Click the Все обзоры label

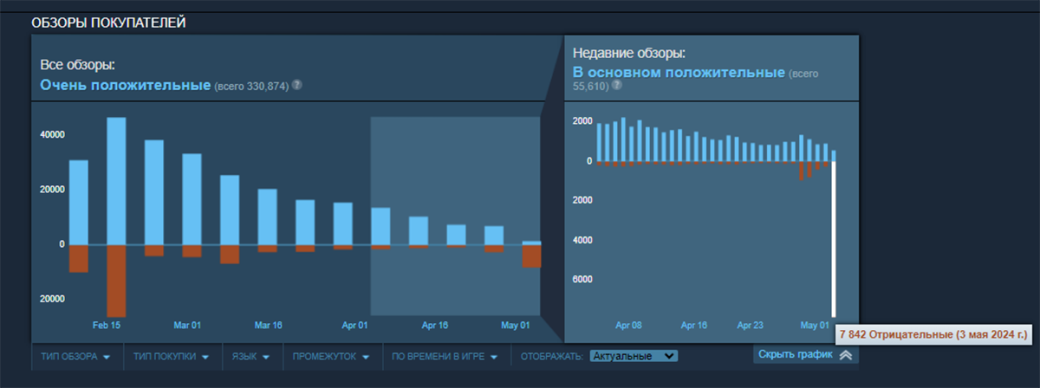click(x=78, y=65)
